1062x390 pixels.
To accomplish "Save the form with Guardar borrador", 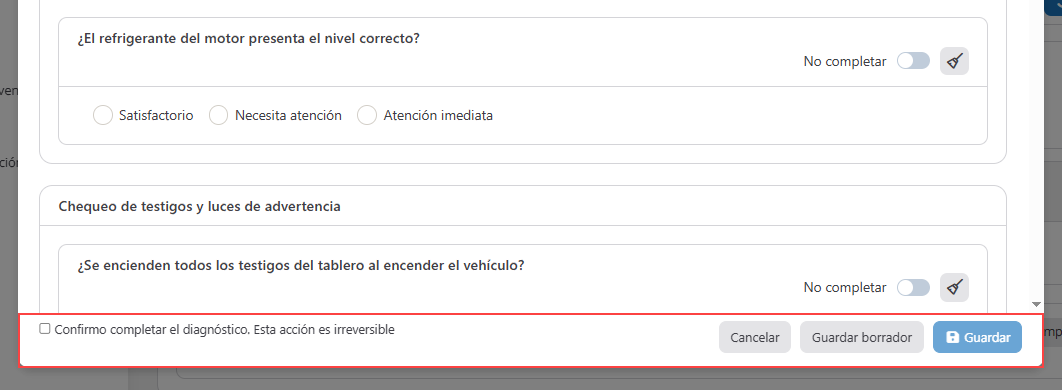I will (862, 337).
